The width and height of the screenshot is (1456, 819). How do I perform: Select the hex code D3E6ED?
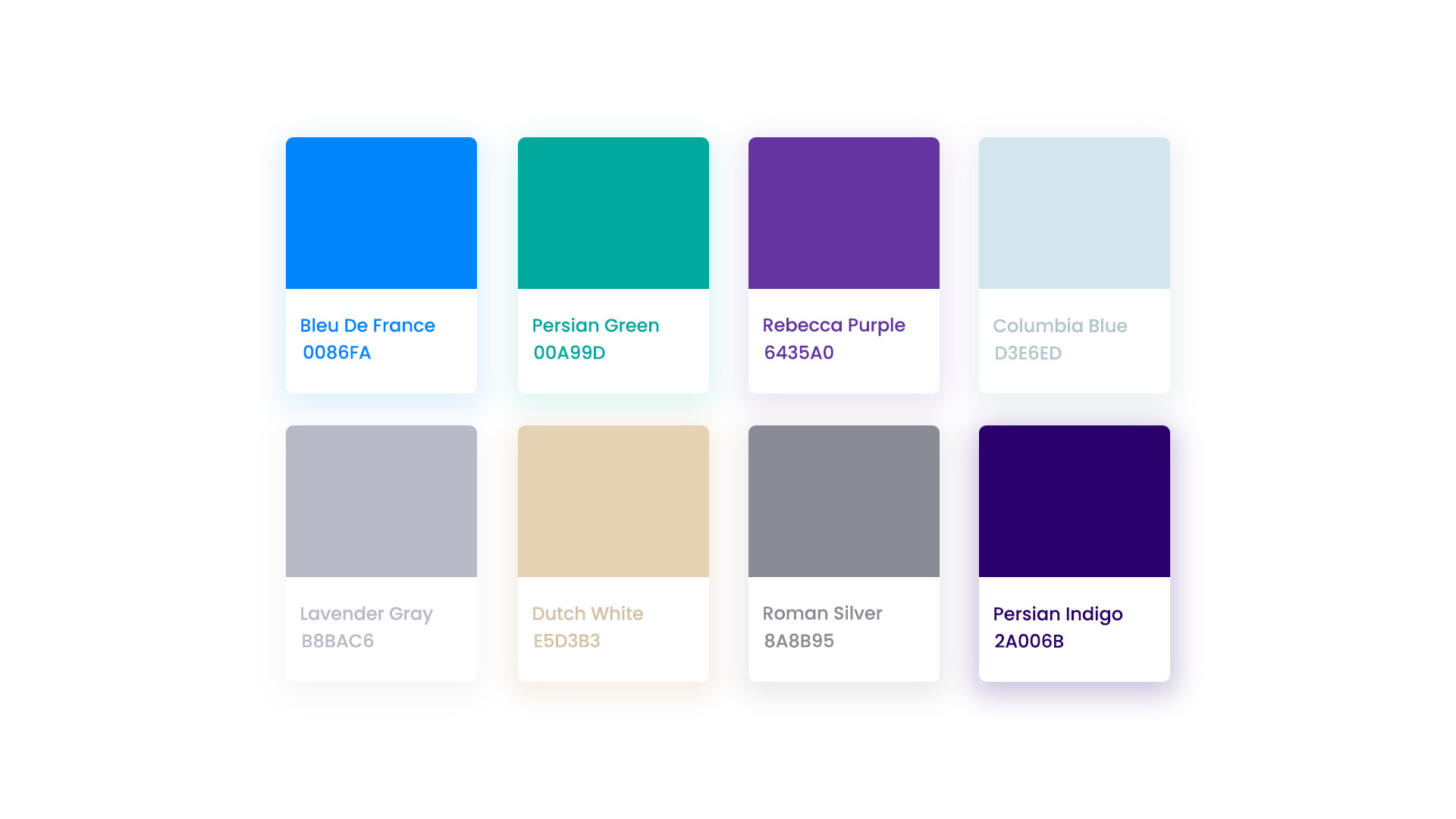pyautogui.click(x=1028, y=353)
